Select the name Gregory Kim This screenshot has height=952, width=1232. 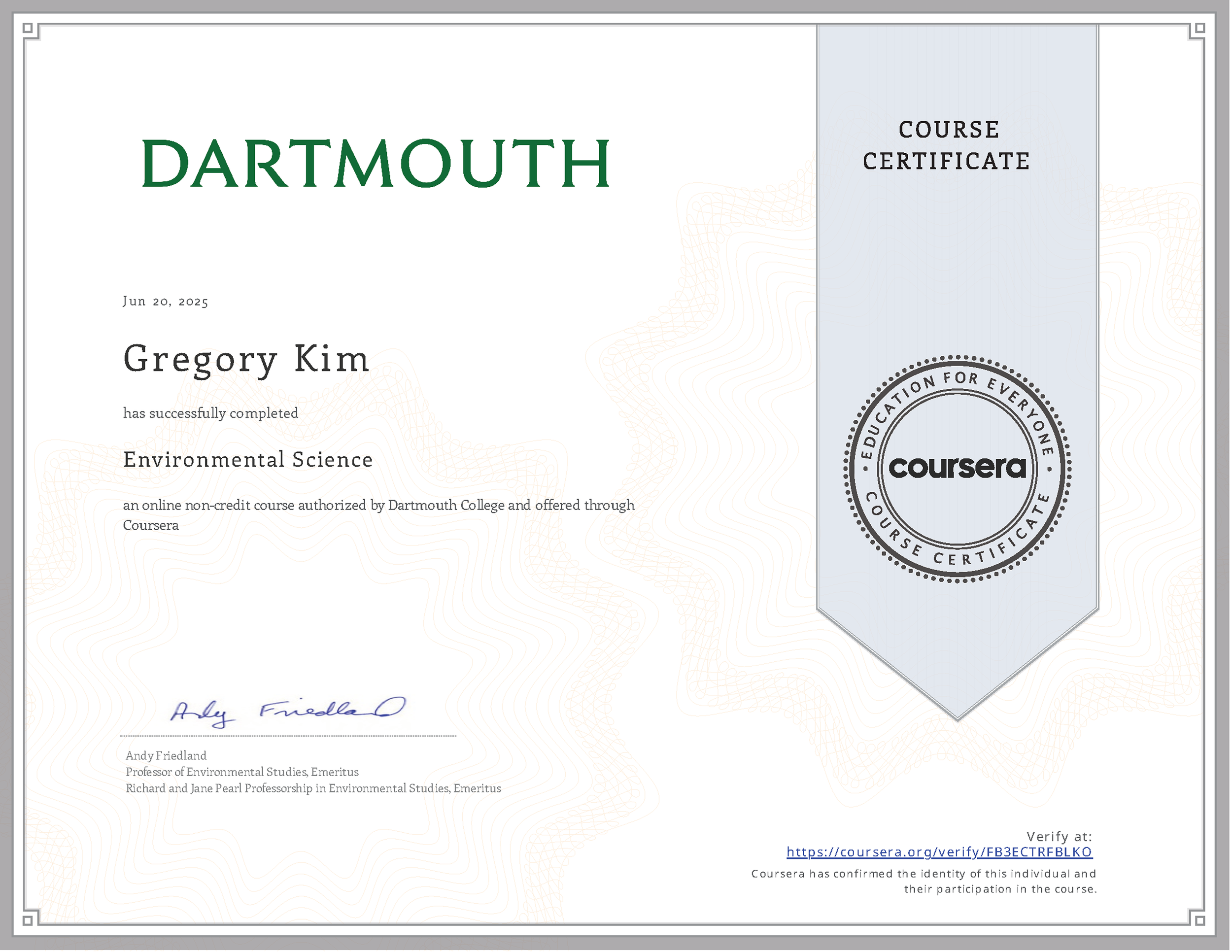tap(246, 360)
